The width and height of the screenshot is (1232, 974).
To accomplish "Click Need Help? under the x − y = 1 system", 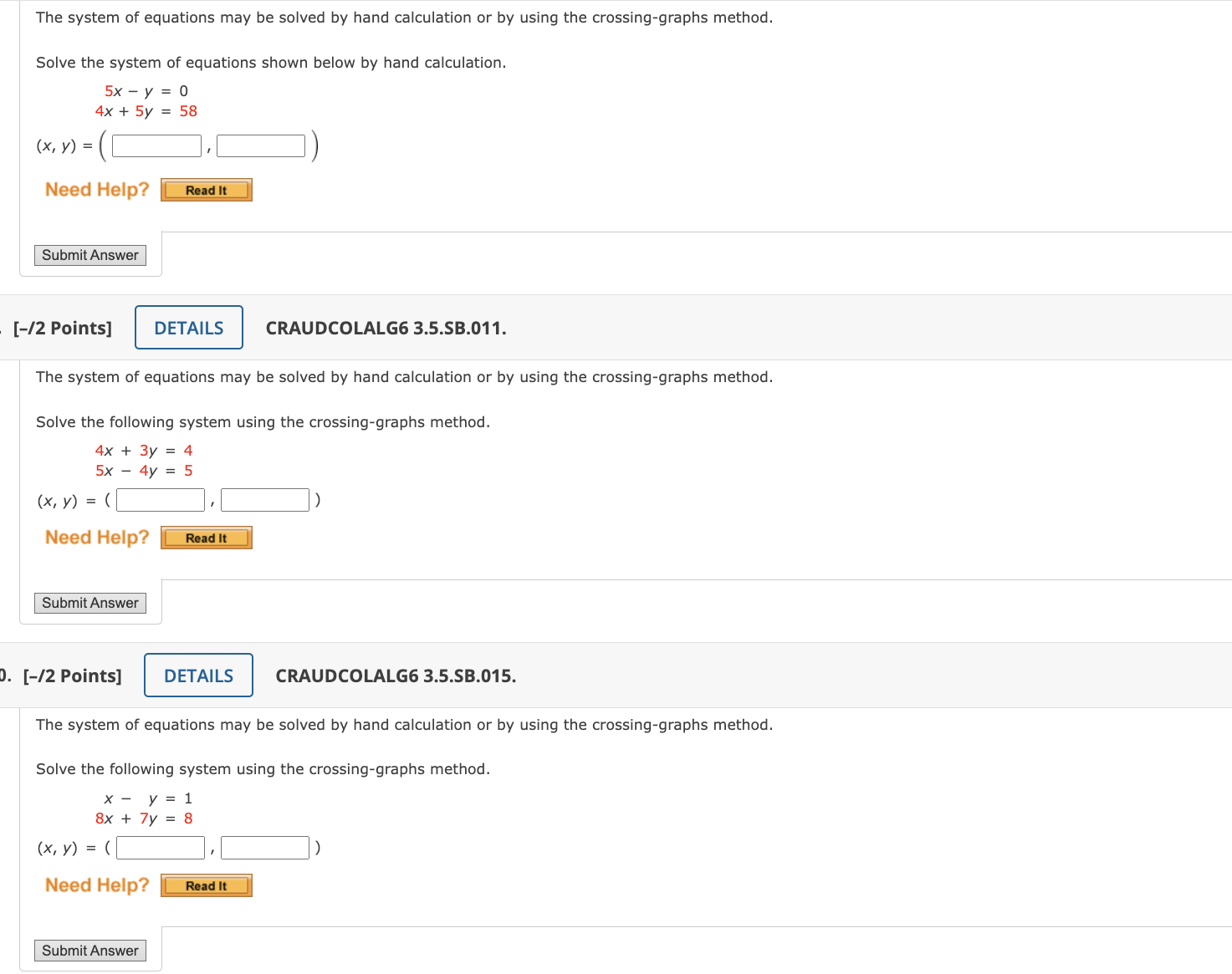I will pyautogui.click(x=96, y=885).
